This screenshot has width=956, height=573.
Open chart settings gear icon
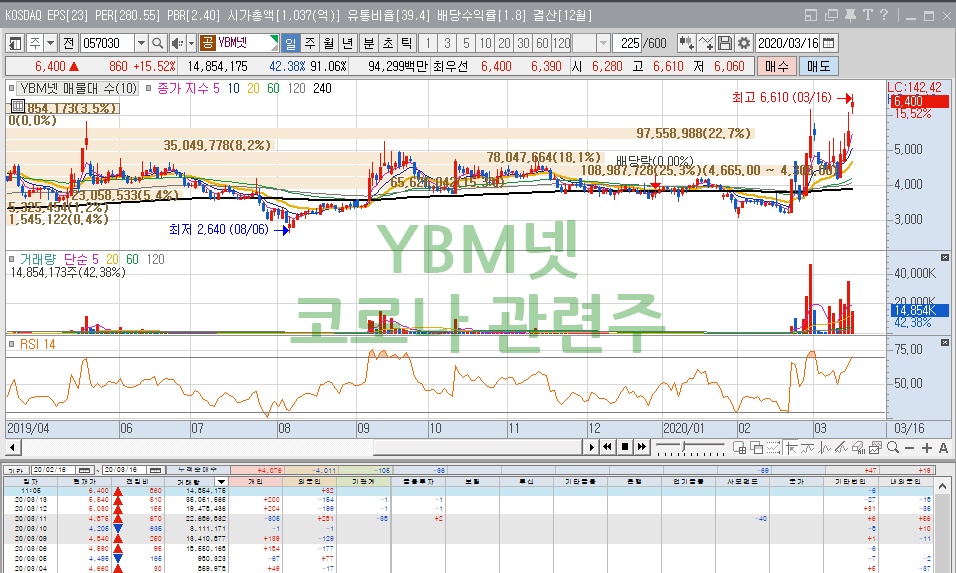[x=743, y=43]
